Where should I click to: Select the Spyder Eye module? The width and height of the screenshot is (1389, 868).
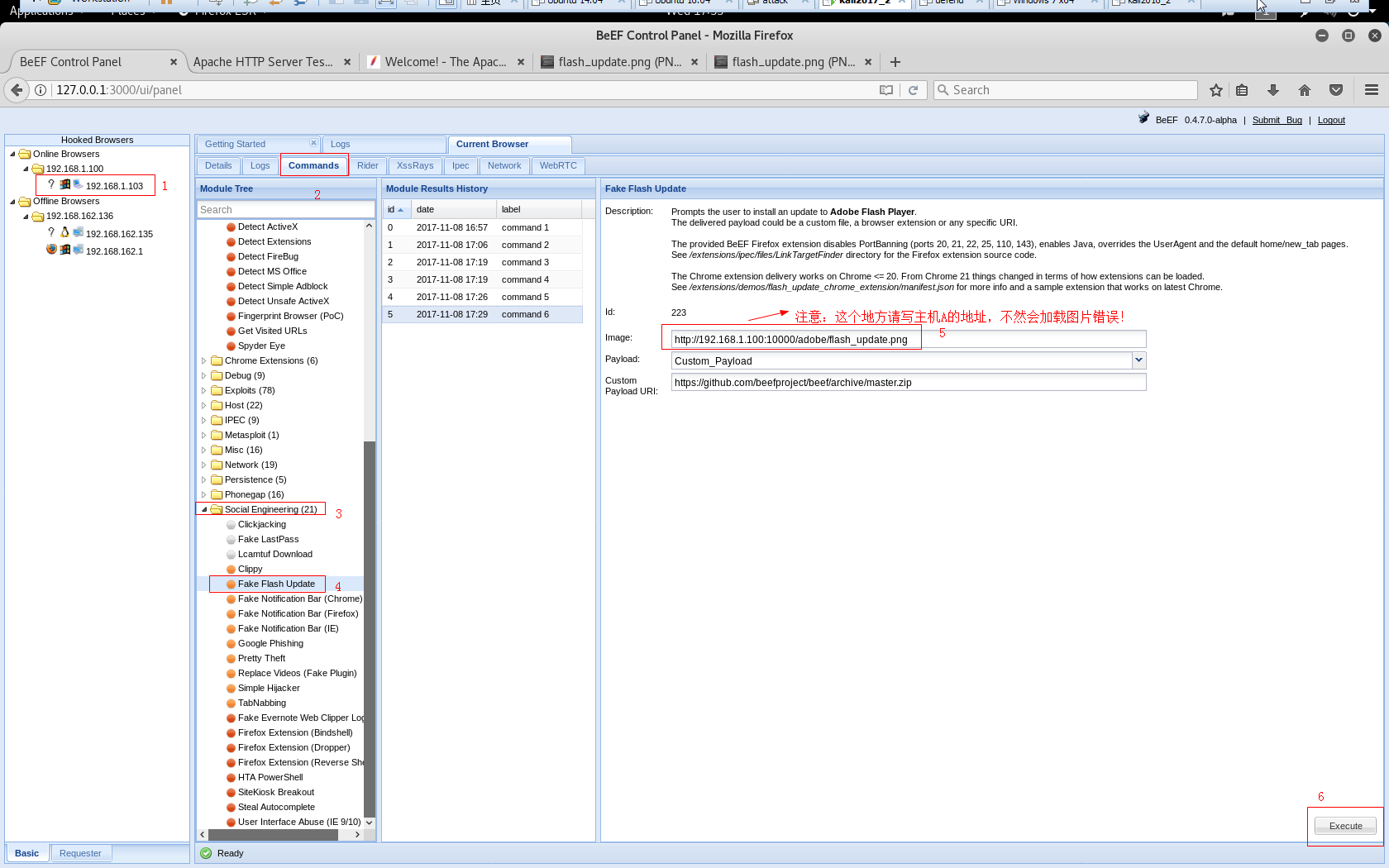click(x=261, y=346)
